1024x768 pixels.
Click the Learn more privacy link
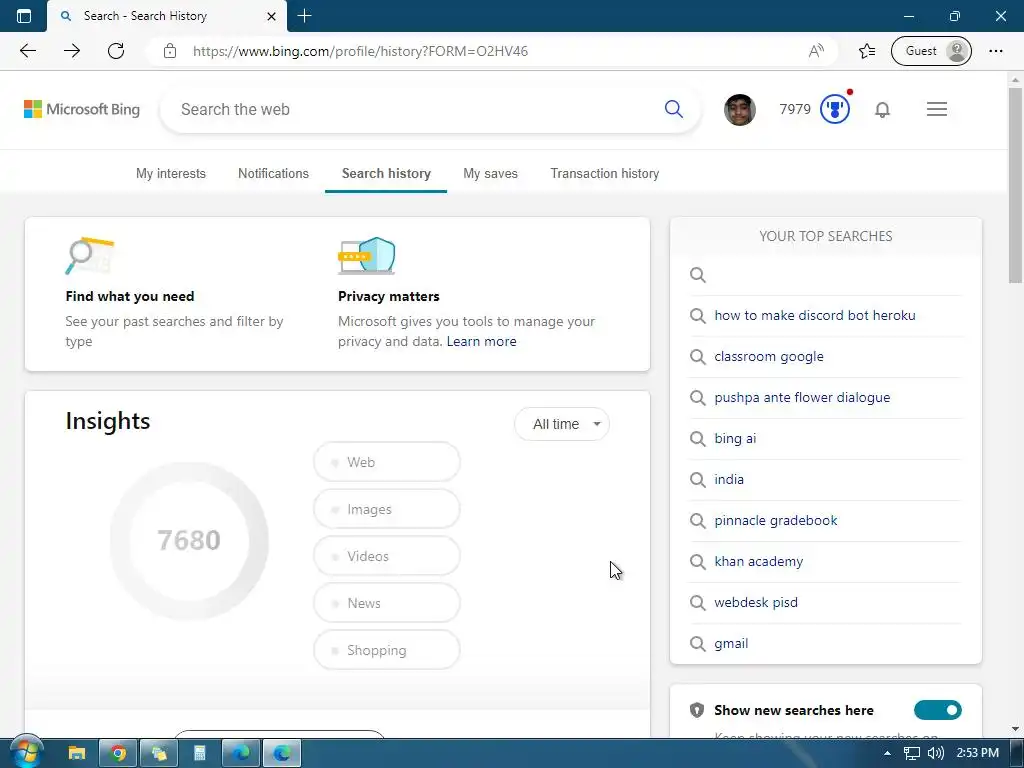481,342
